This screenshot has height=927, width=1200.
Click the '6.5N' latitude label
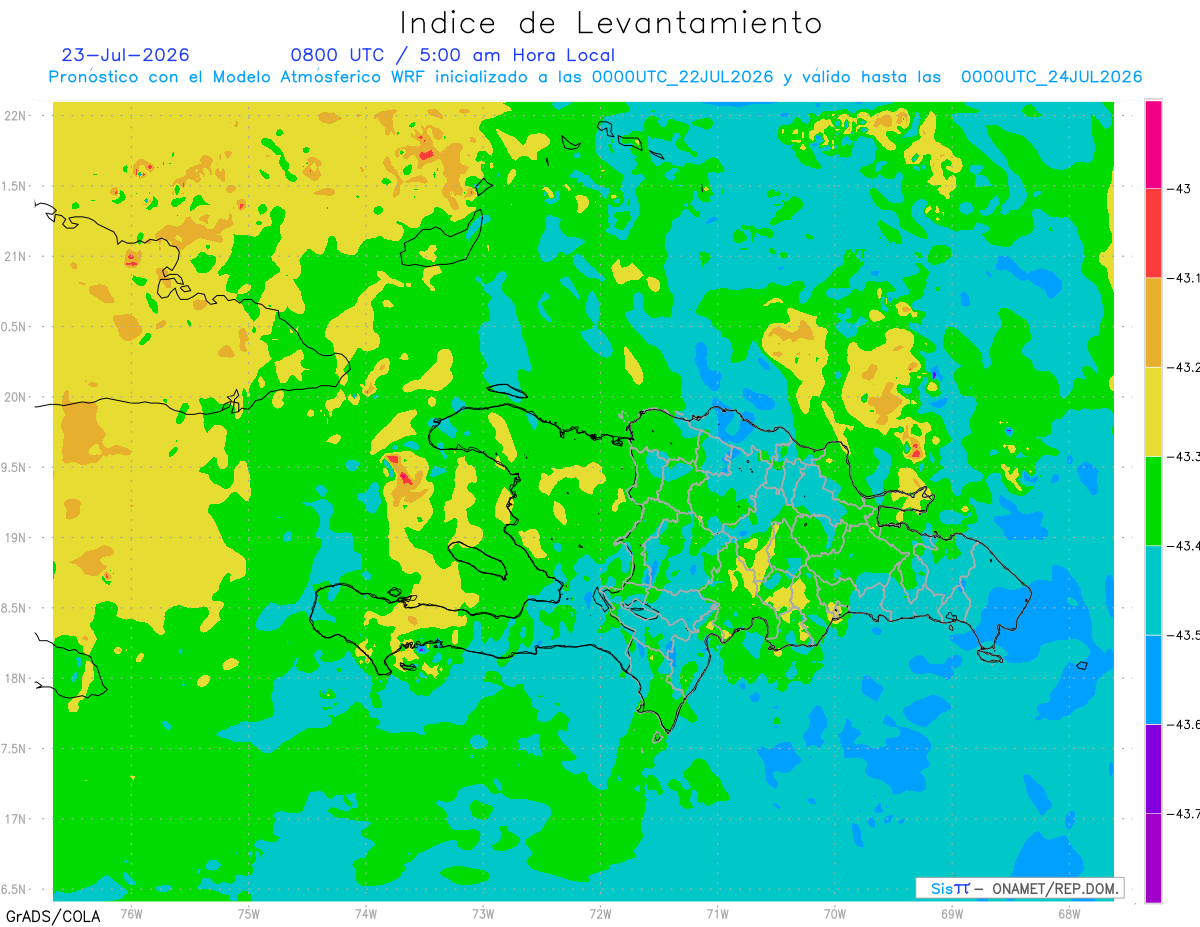[x=16, y=889]
